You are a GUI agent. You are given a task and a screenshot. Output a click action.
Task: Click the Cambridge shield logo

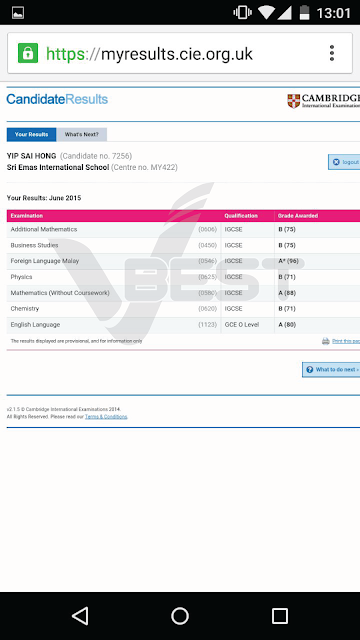[x=293, y=101]
